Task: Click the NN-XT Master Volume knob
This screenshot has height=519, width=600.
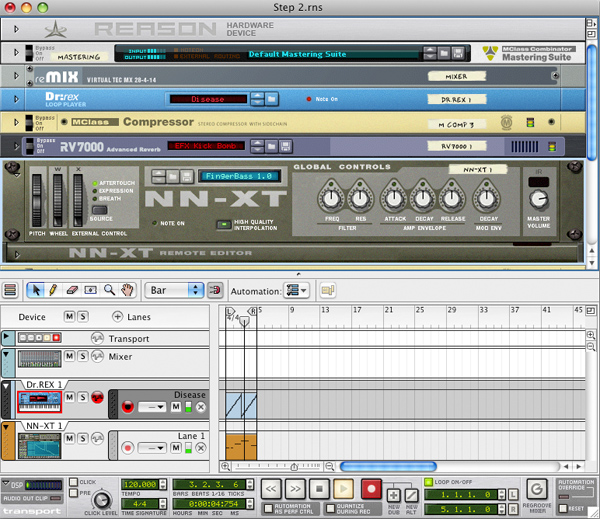Action: 538,199
